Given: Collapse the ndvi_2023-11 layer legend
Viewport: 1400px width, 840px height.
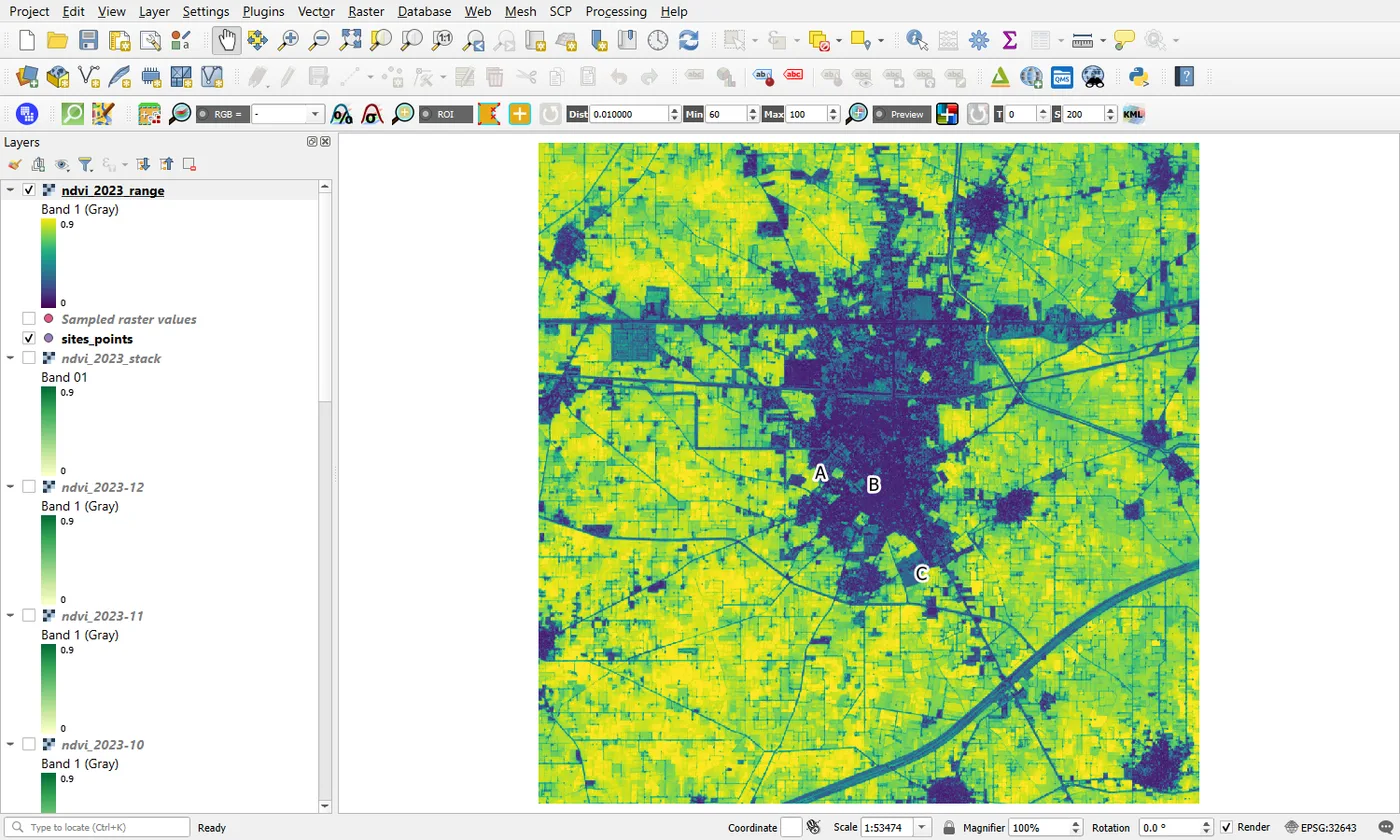Looking at the screenshot, I should [x=11, y=616].
